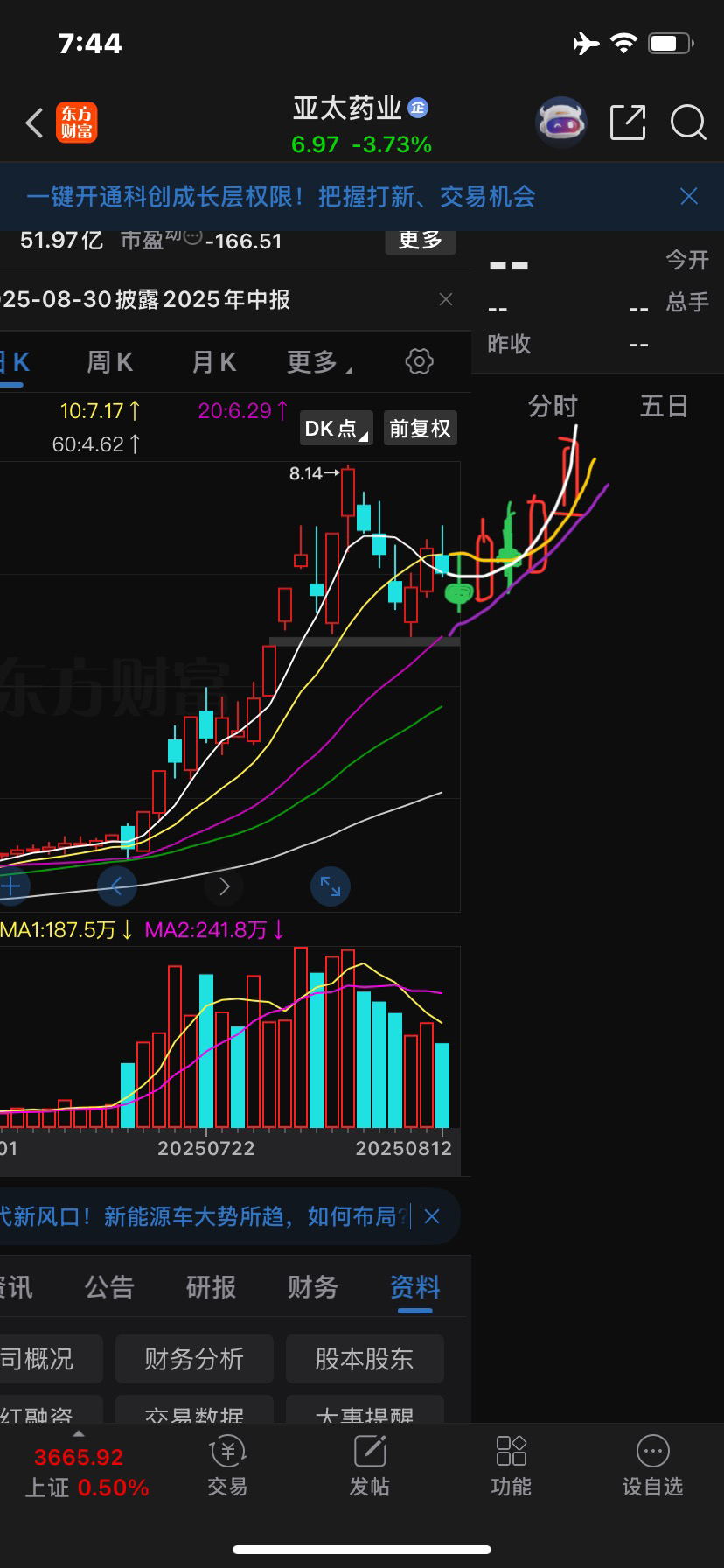The width and height of the screenshot is (724, 1568).
Task: Open the DK点 dropdown
Action: click(337, 429)
